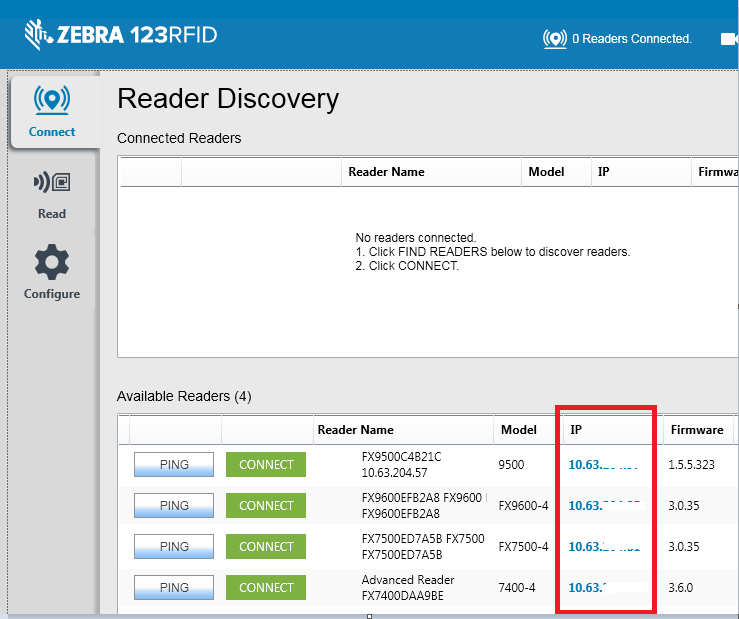Sort available readers by Model column
The image size is (739, 619).
(x=519, y=430)
